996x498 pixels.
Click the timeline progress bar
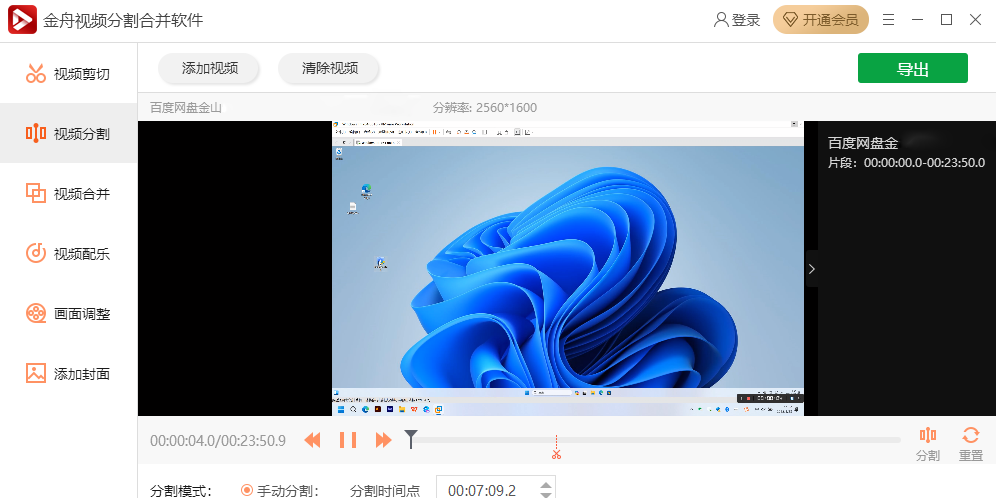(656, 440)
